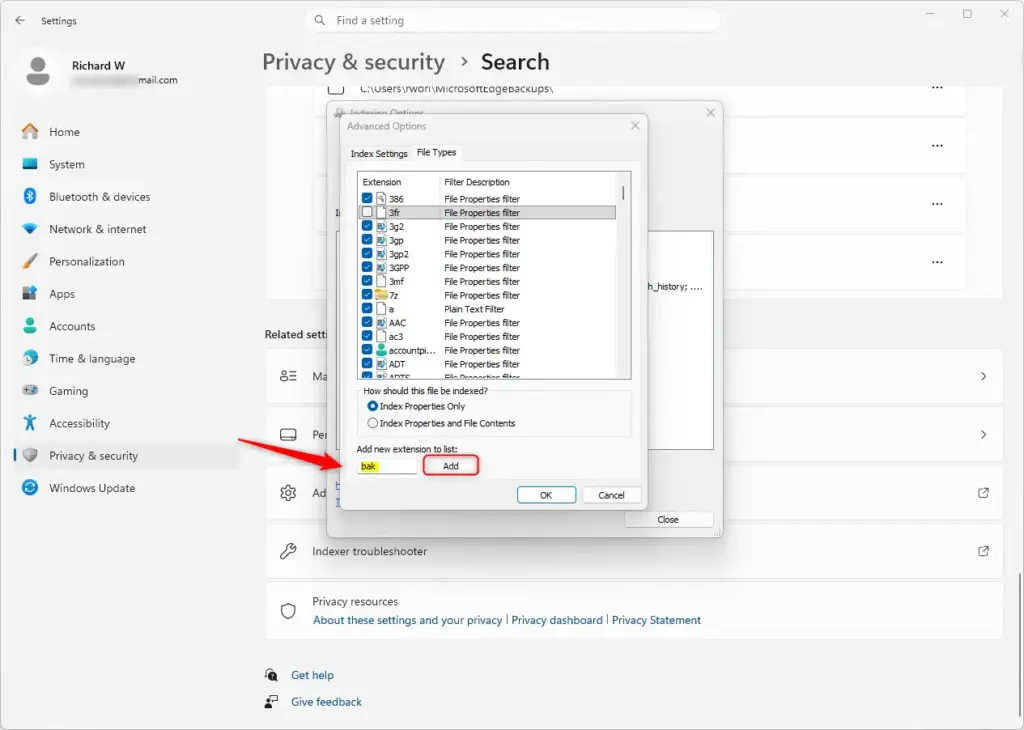Click the Add new extension input field
Image resolution: width=1024 pixels, height=730 pixels.
pos(387,466)
